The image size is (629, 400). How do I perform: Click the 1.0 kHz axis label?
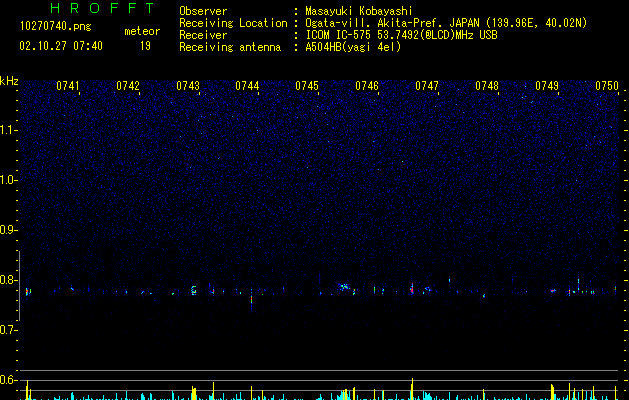click(9, 180)
